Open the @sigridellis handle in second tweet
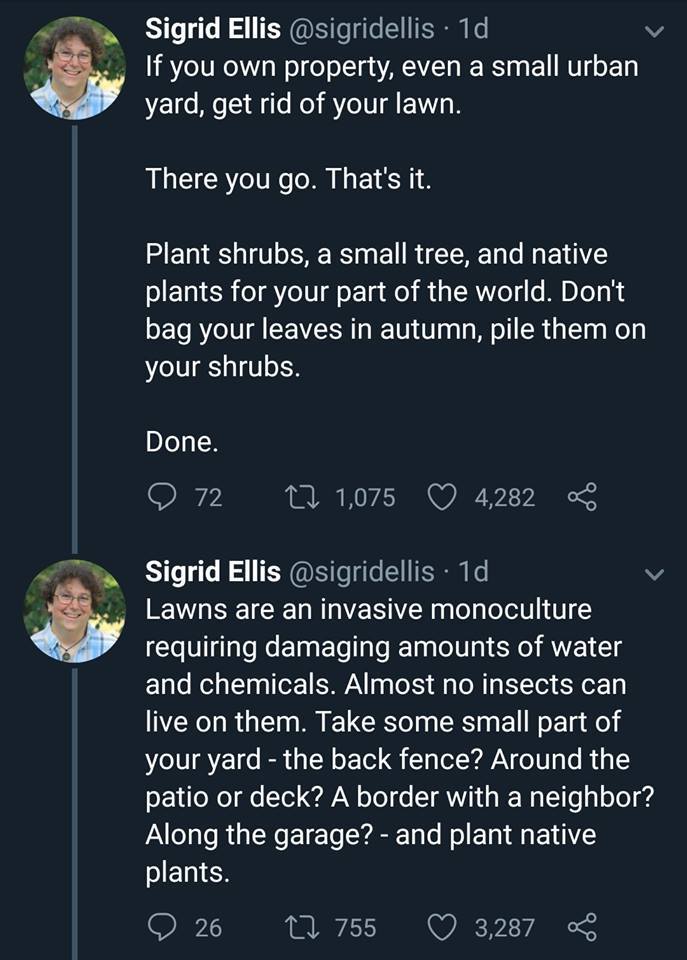The image size is (687, 960). point(361,571)
